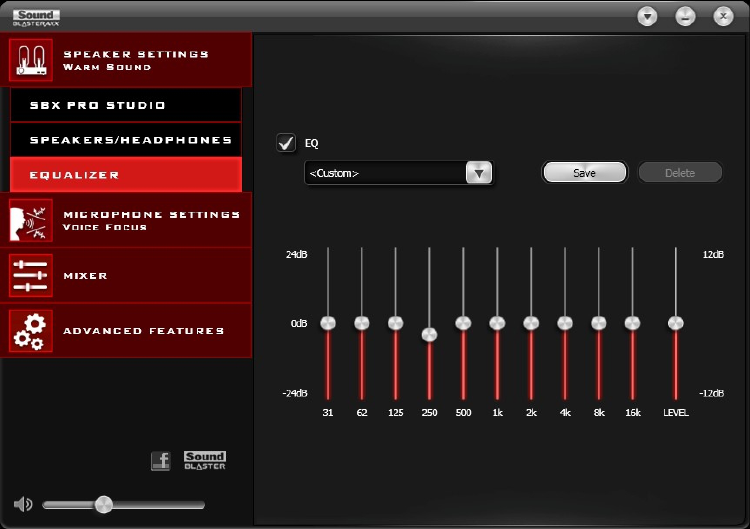Click the 8k band slider knob
Viewport: 750px width, 529px height.
[599, 323]
